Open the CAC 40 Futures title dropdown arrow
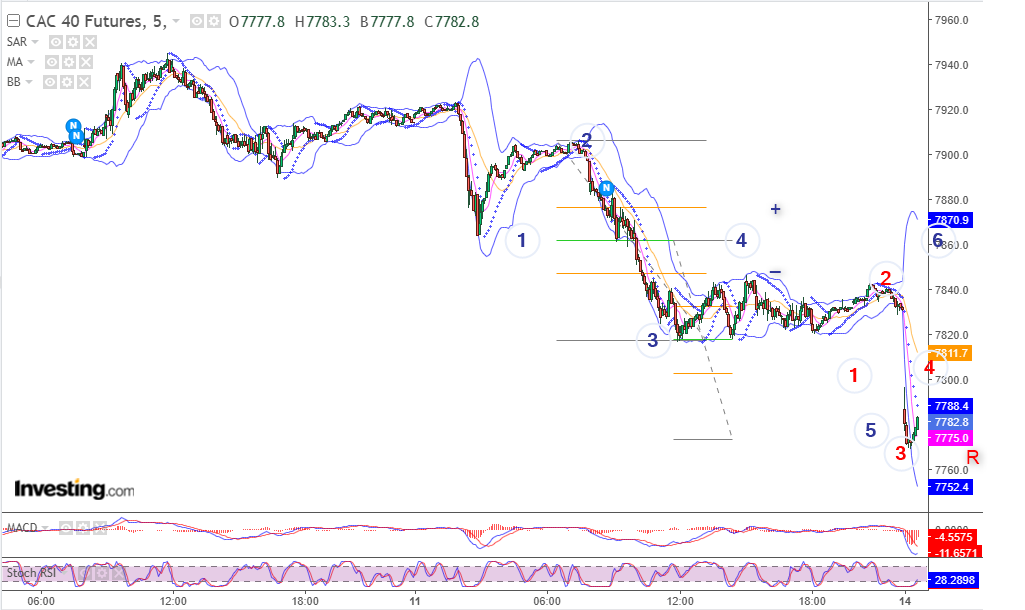The width and height of the screenshot is (1025, 610). (176, 22)
